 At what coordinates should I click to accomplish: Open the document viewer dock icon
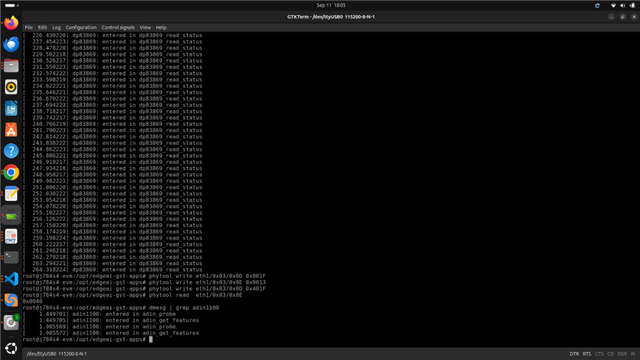pos(11,237)
